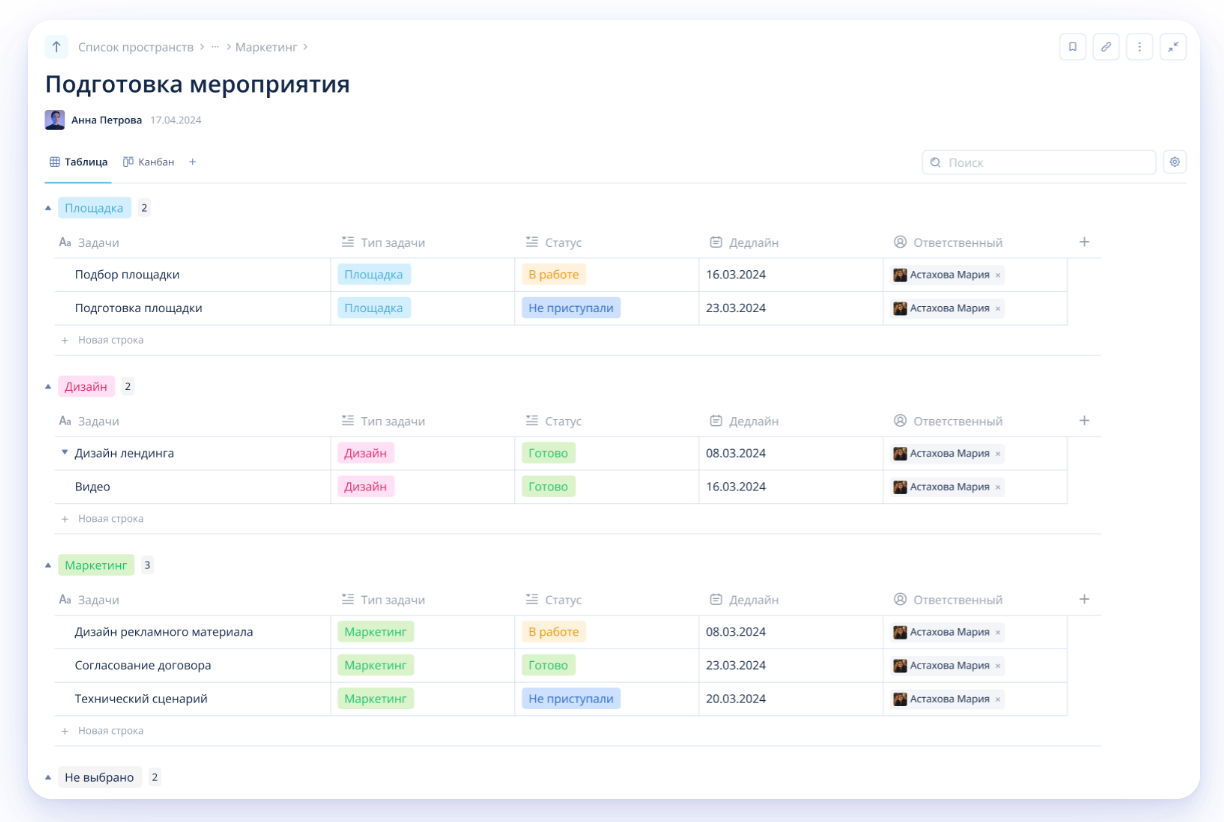This screenshot has width=1224, height=822.
Task: Remove Астахова Мария from Технический сценарий row
Action: (998, 699)
